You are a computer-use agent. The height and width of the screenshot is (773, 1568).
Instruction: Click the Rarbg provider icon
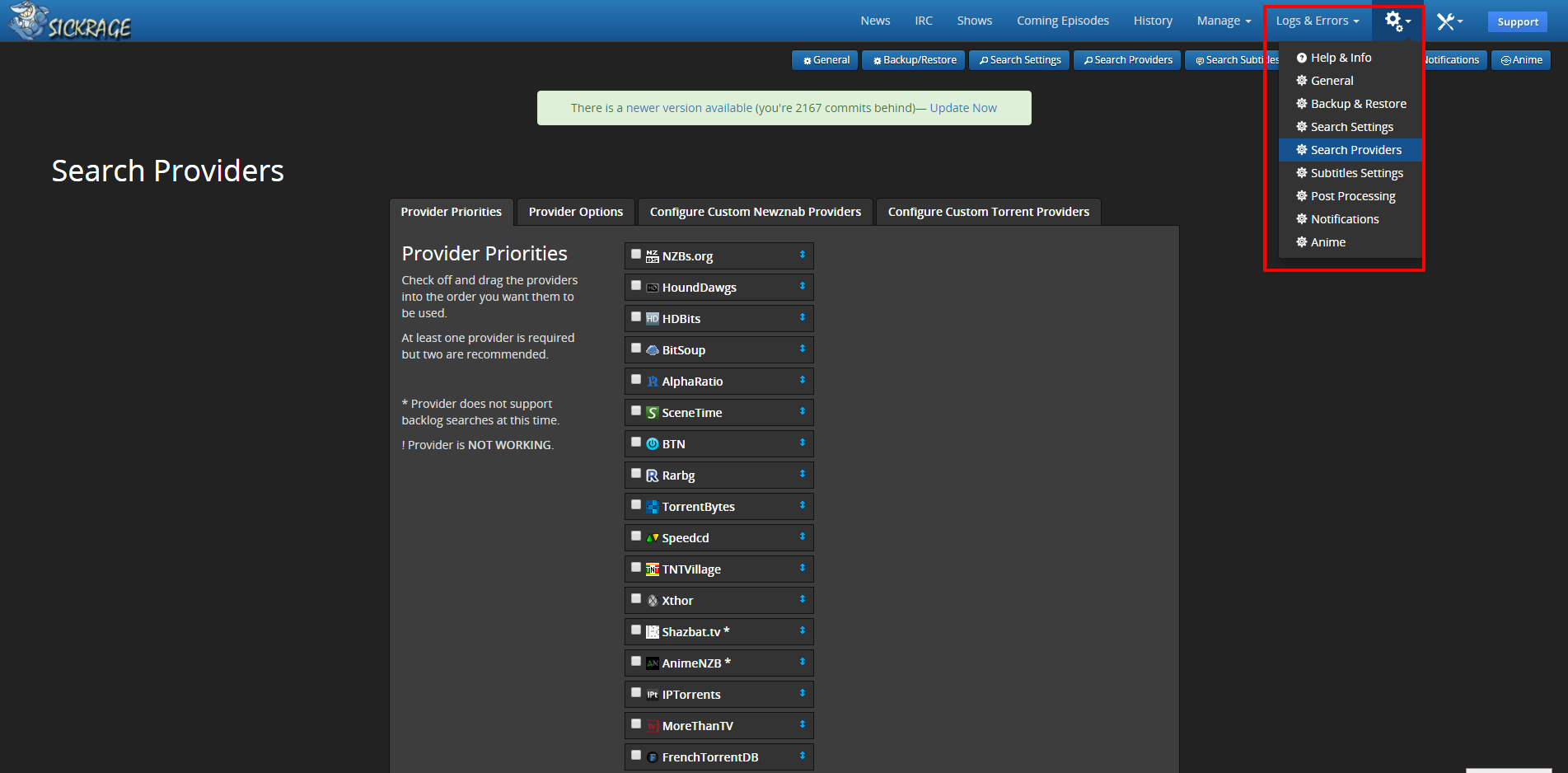point(653,476)
